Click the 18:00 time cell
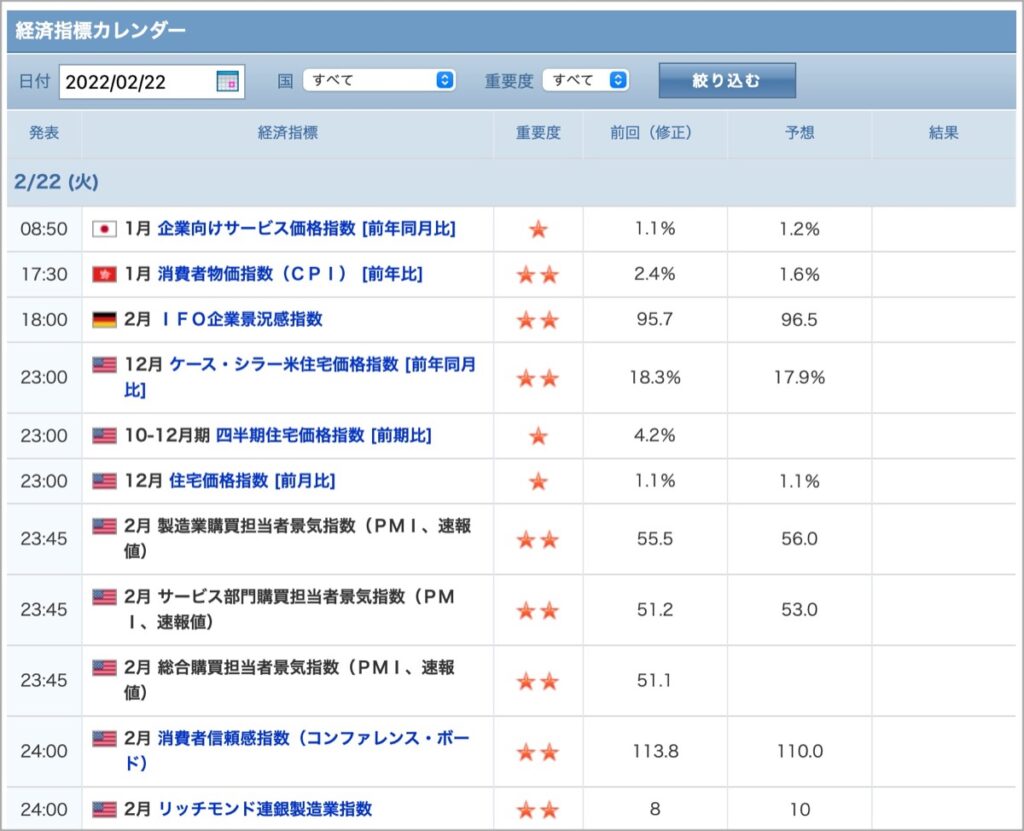Screen dimensions: 1024x831 (x=44, y=319)
